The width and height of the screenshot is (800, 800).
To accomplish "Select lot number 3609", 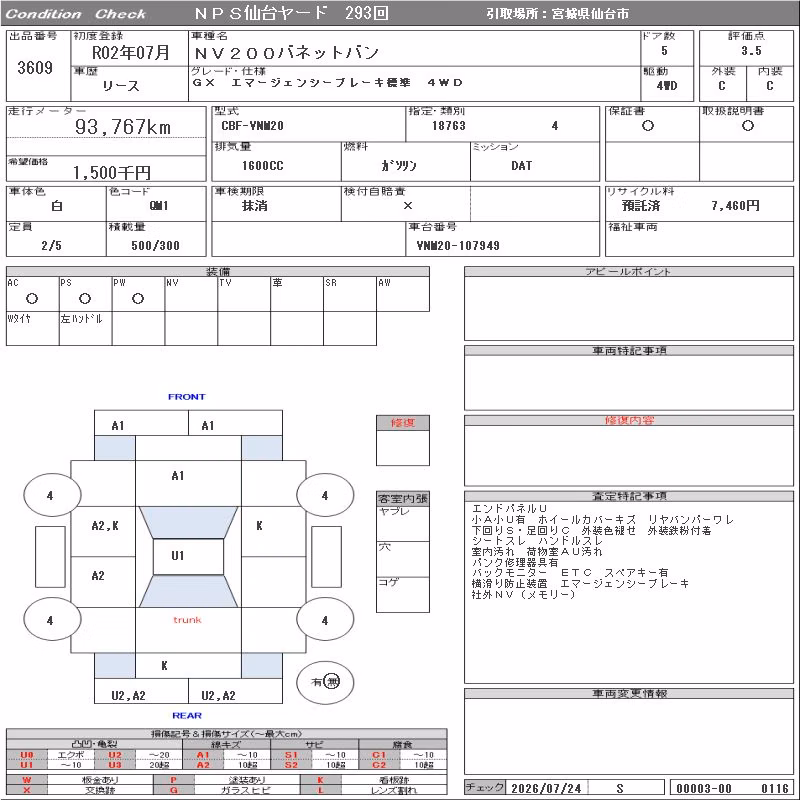I will (x=35, y=67).
